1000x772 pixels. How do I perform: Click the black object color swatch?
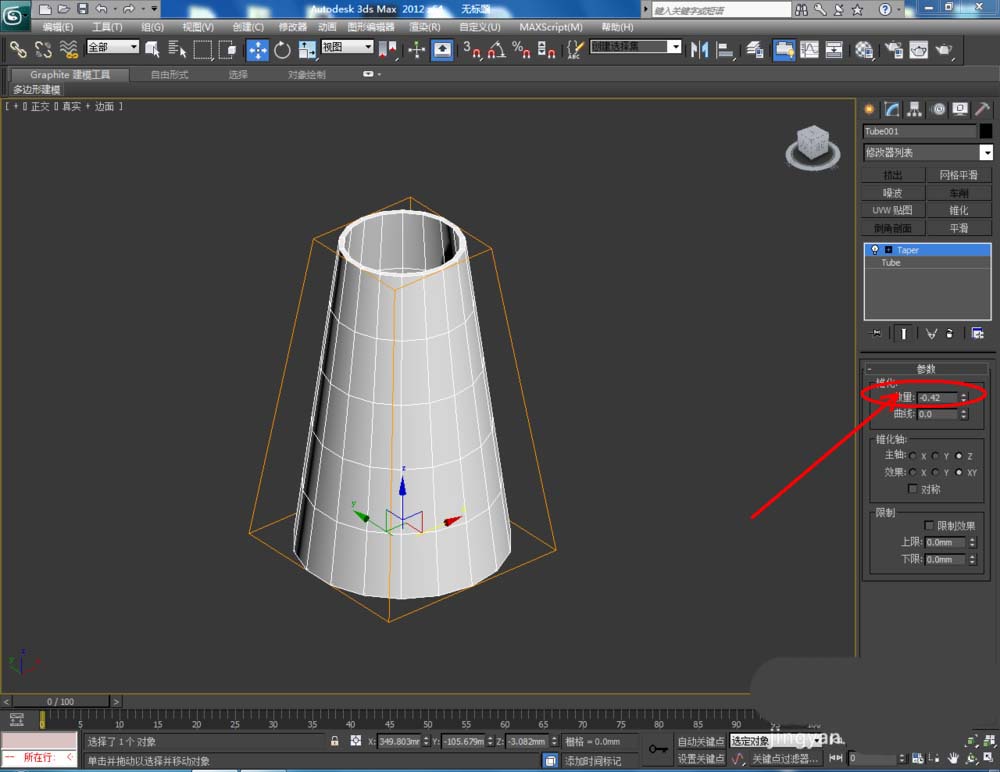coord(986,131)
